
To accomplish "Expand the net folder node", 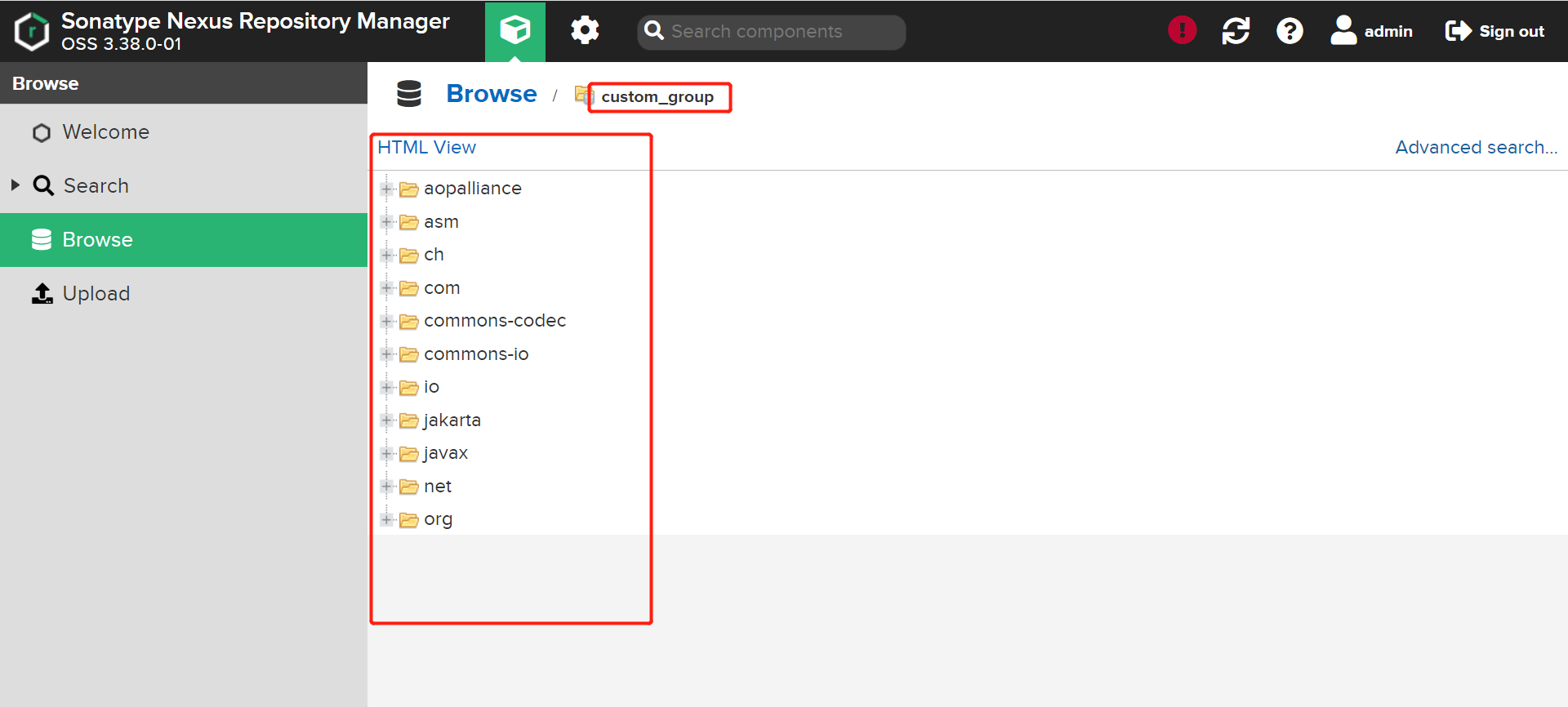I will click(x=387, y=487).
